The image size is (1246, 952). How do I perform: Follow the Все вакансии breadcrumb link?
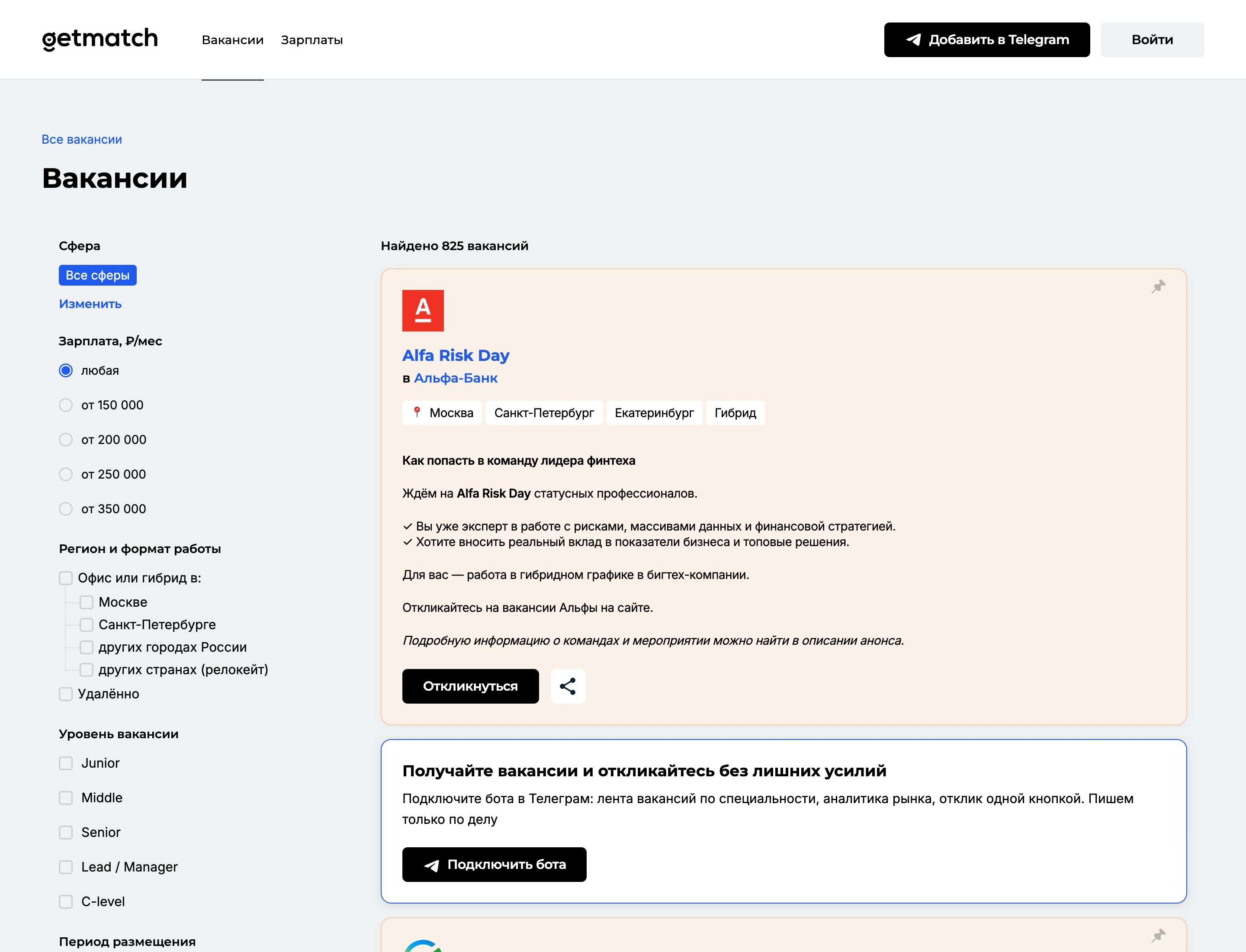coord(82,139)
